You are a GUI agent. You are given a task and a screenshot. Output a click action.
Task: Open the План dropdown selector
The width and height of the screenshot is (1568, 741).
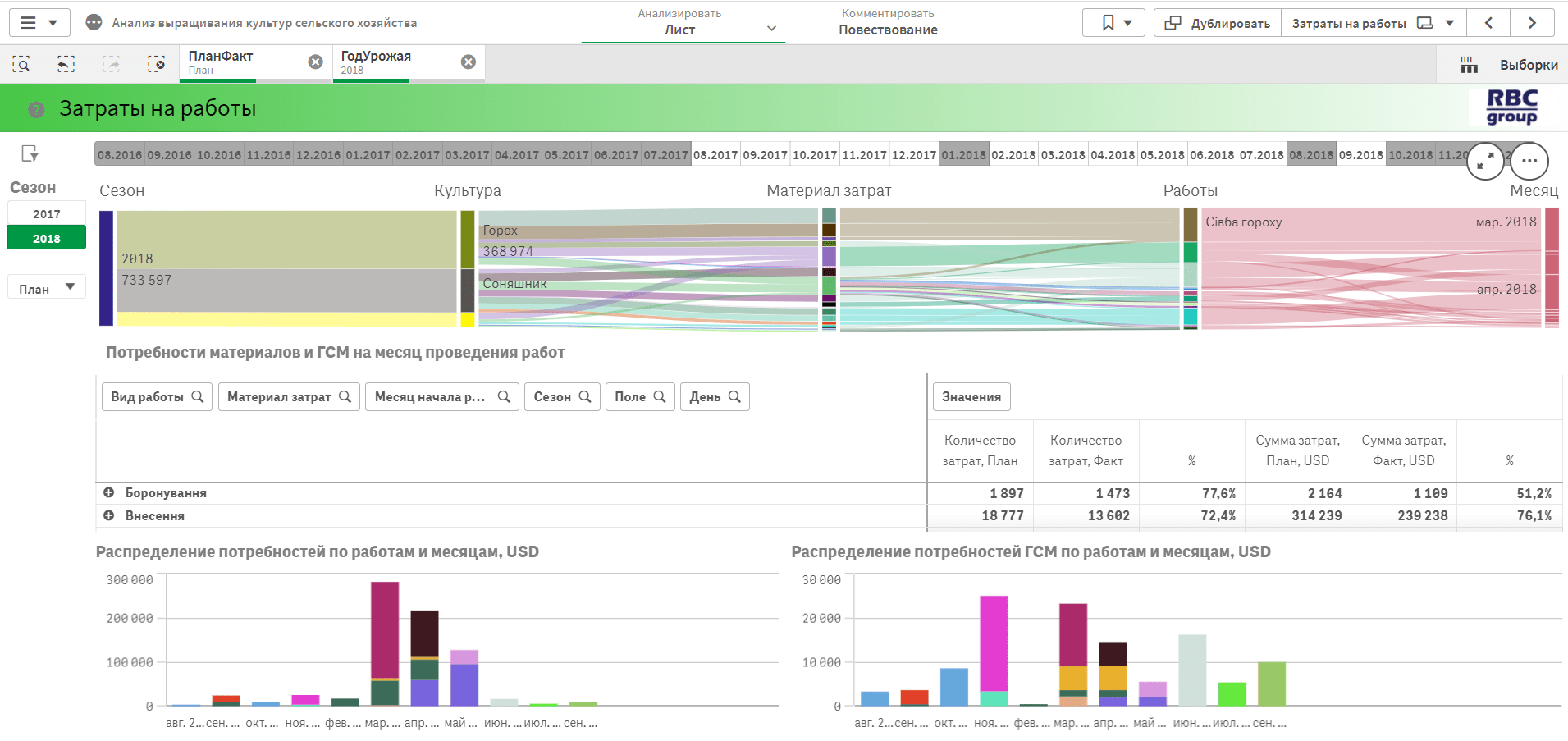(47, 288)
